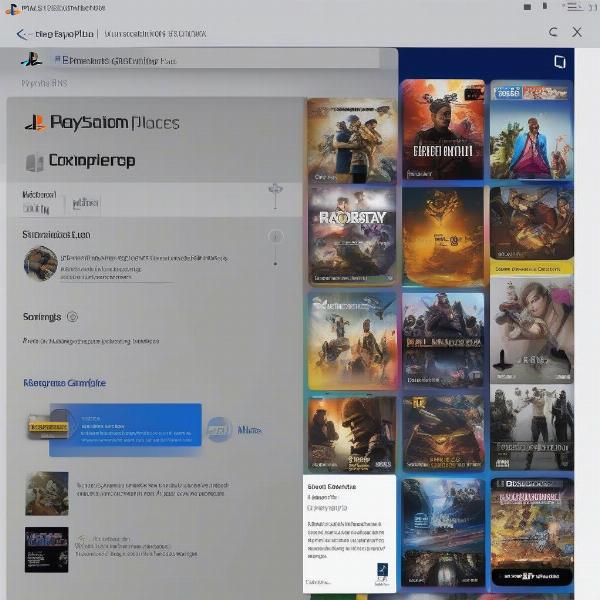600x600 pixels.
Task: Click the round info icon beside 'Stiareiaiaos'
Action: click(275, 236)
